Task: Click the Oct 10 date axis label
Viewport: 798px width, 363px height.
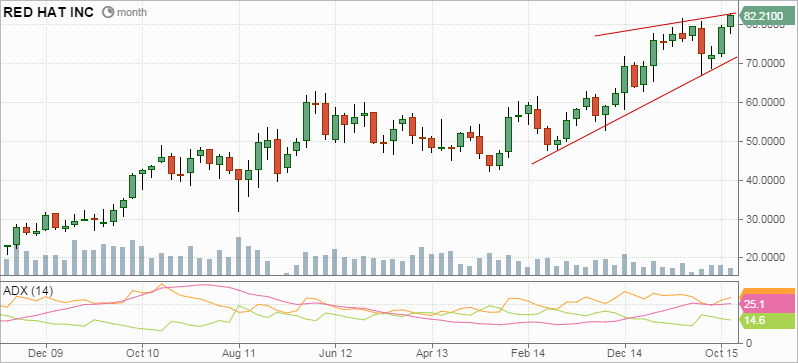Action: pos(142,352)
